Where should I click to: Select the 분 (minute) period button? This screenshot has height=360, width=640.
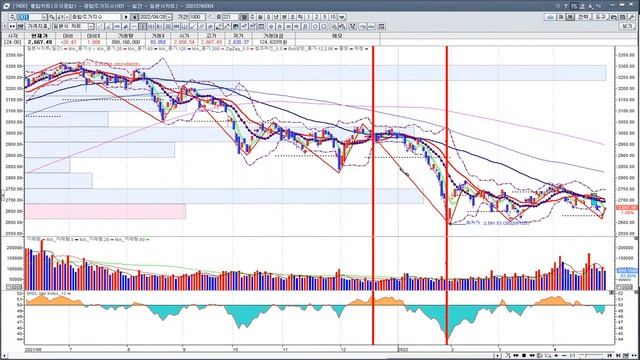(x=284, y=17)
